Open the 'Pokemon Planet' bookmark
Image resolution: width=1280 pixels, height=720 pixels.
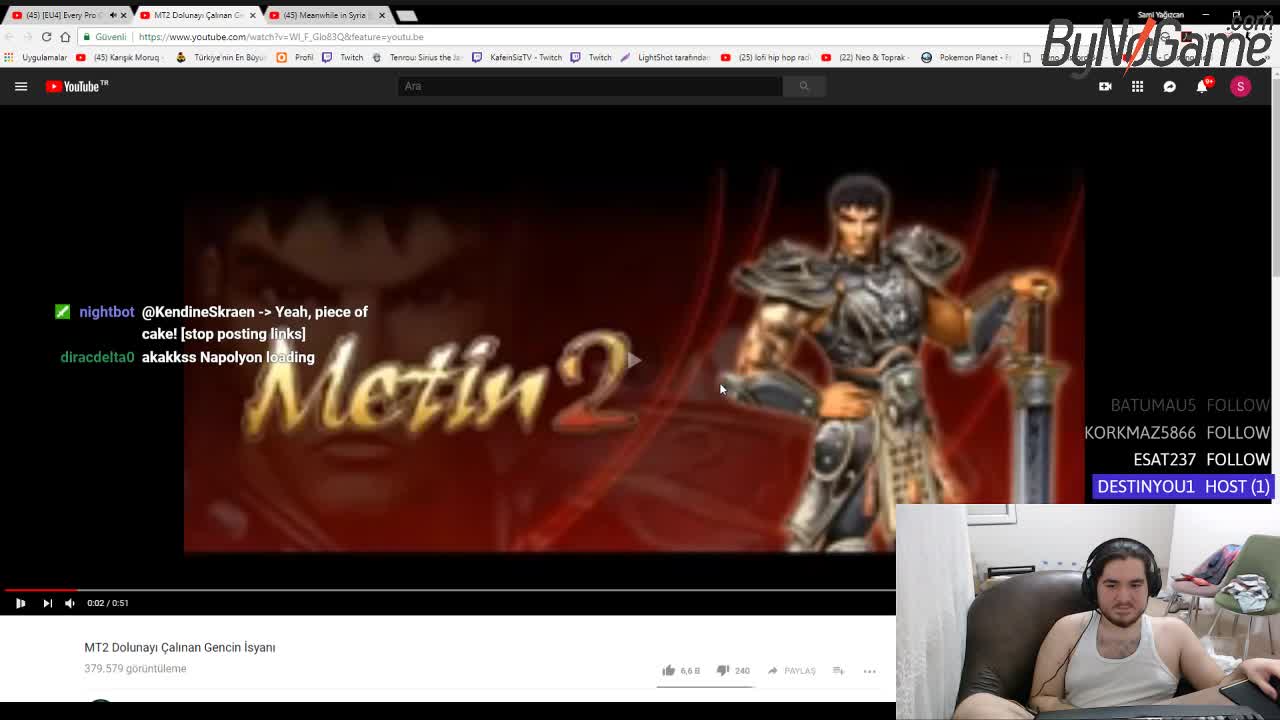(966, 57)
